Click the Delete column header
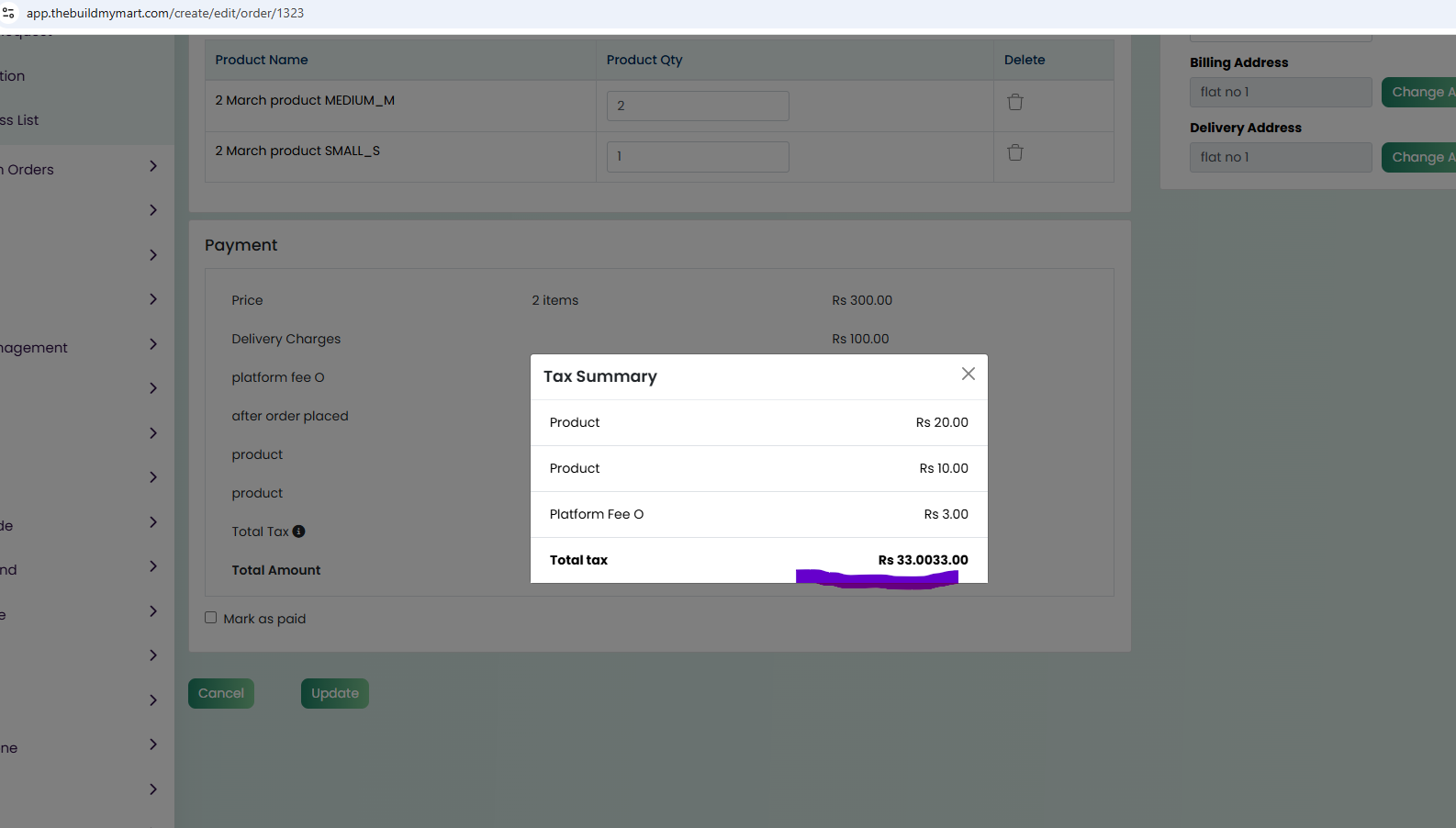 [x=1025, y=60]
